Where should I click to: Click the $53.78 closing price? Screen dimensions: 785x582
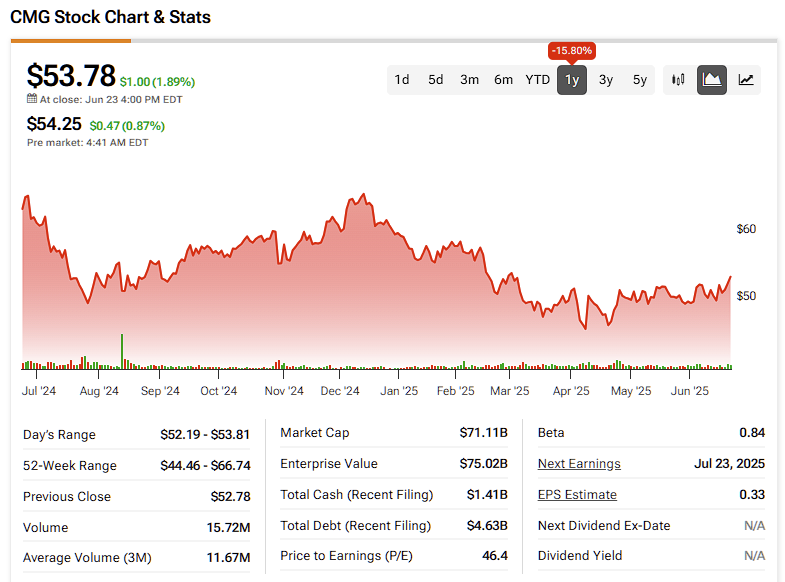[71, 76]
